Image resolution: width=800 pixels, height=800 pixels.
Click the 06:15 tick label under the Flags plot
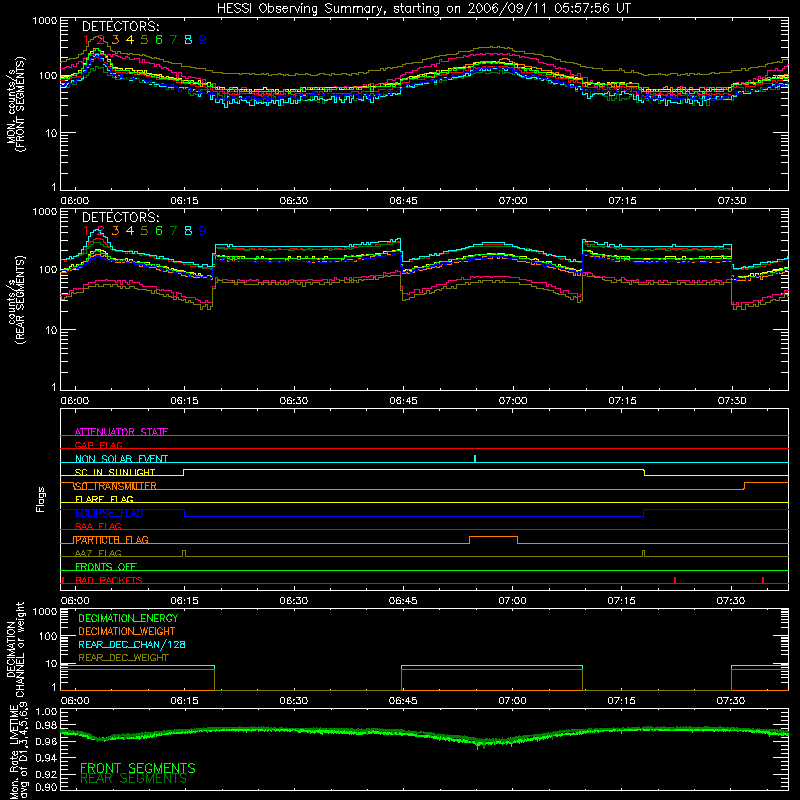184,601
